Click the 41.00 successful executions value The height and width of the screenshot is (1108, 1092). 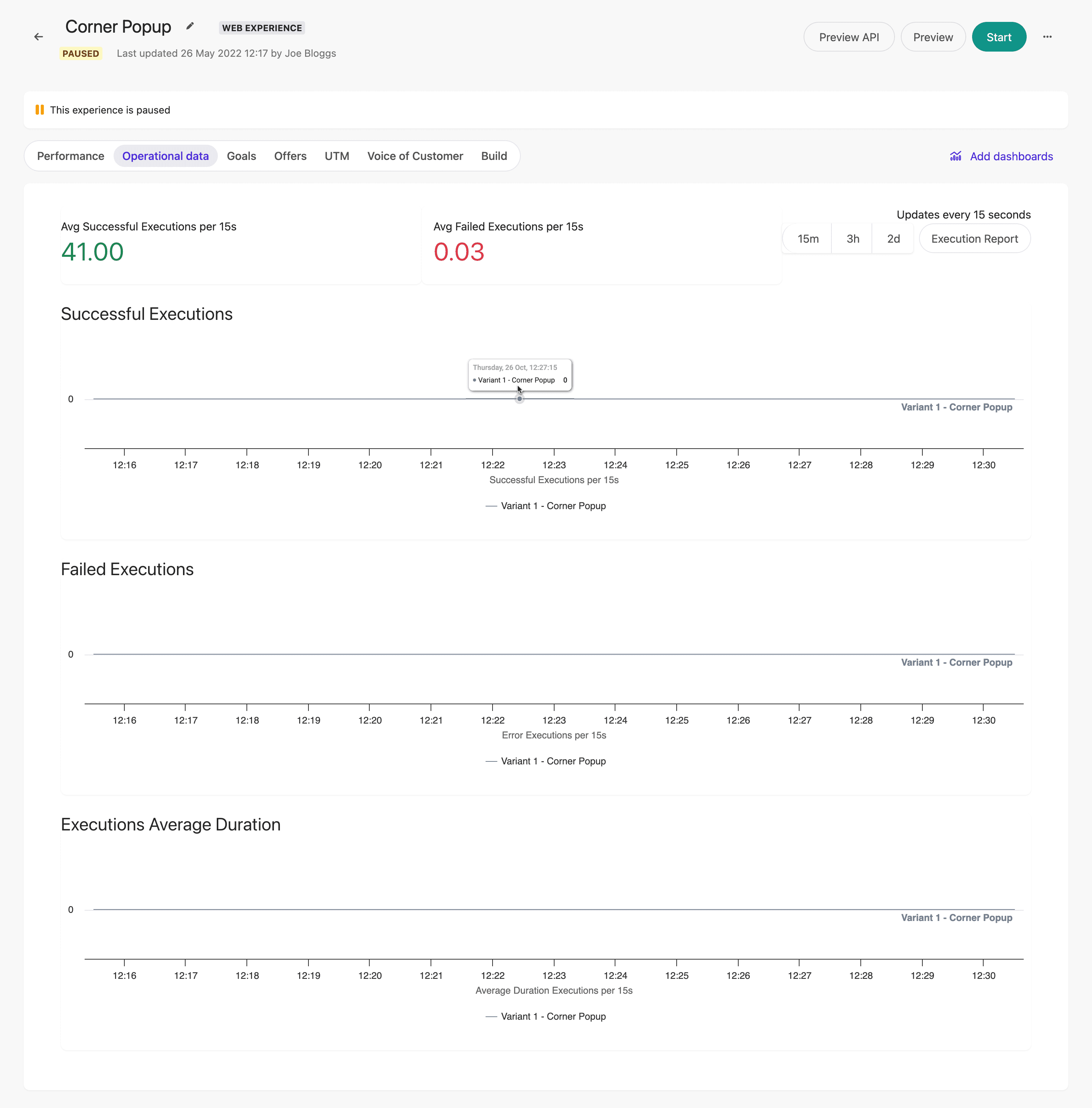pos(92,252)
